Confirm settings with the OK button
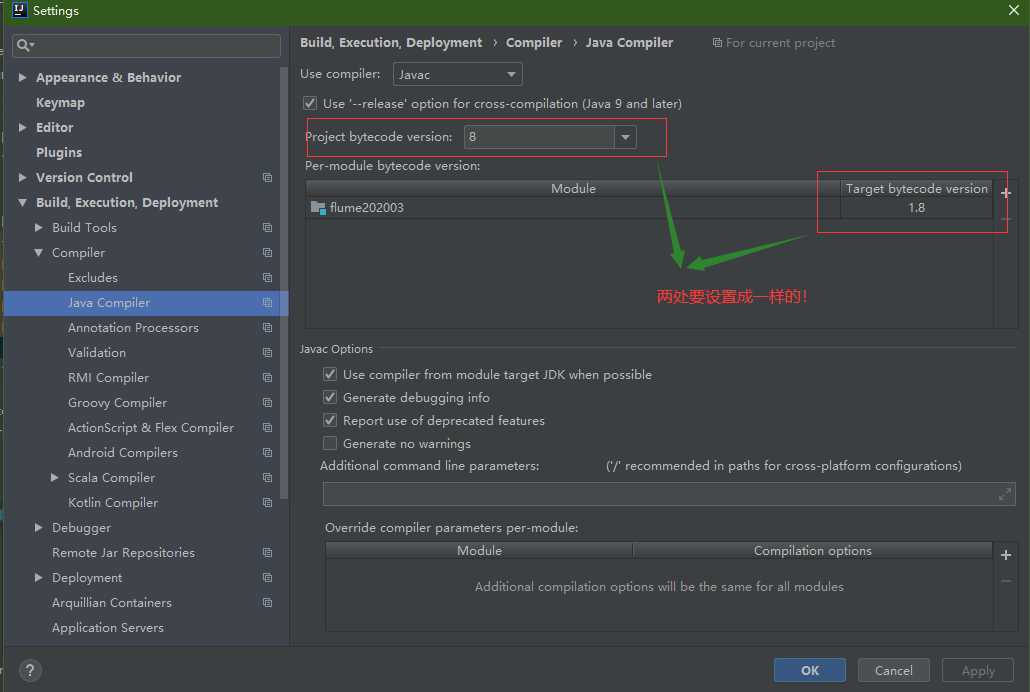This screenshot has height=692, width=1030. (809, 670)
